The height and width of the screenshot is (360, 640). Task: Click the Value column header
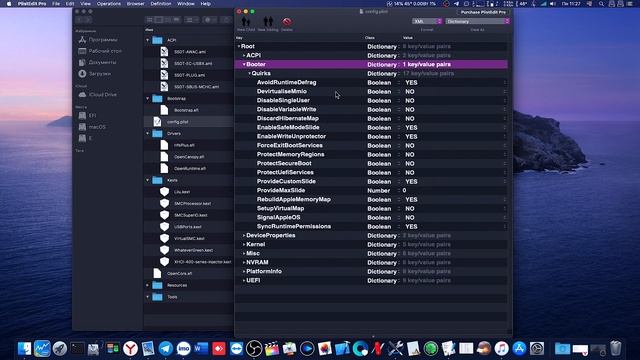[408, 38]
